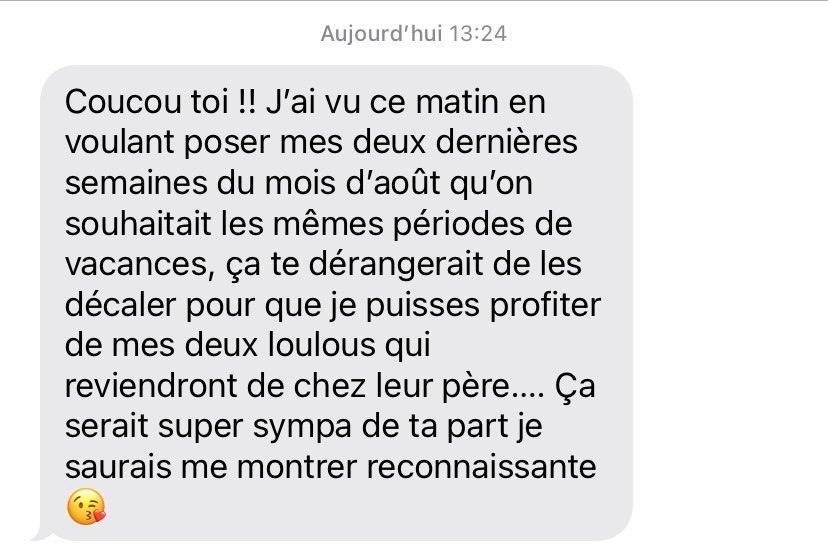The width and height of the screenshot is (828, 550).
Task: Tap the word 'décaler' in the message
Action: (x=120, y=305)
